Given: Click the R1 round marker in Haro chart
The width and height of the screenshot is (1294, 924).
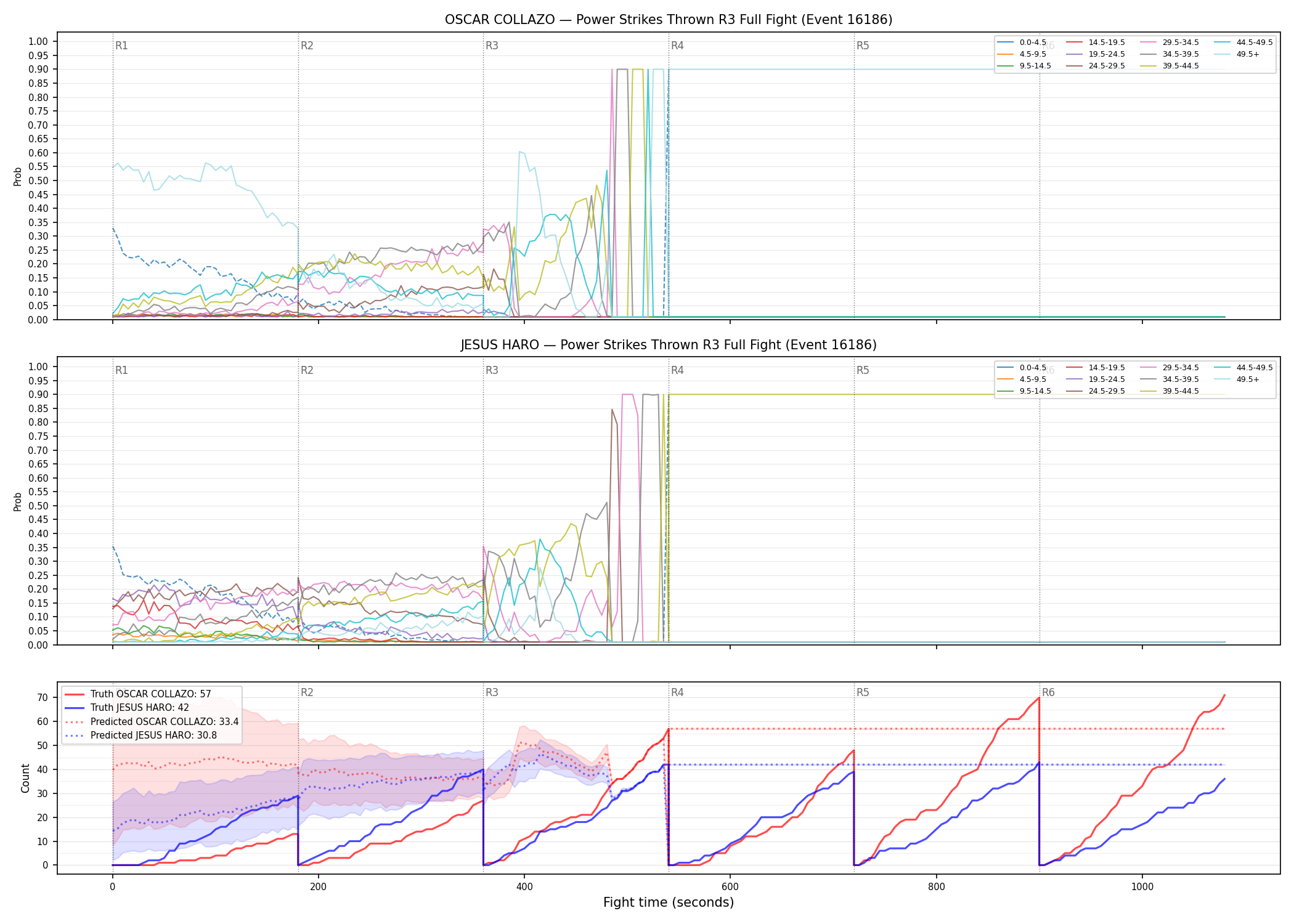Looking at the screenshot, I should pyautogui.click(x=121, y=370).
